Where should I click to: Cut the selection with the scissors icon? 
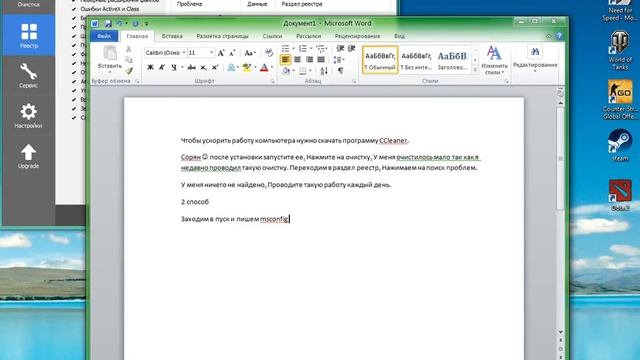click(x=129, y=49)
